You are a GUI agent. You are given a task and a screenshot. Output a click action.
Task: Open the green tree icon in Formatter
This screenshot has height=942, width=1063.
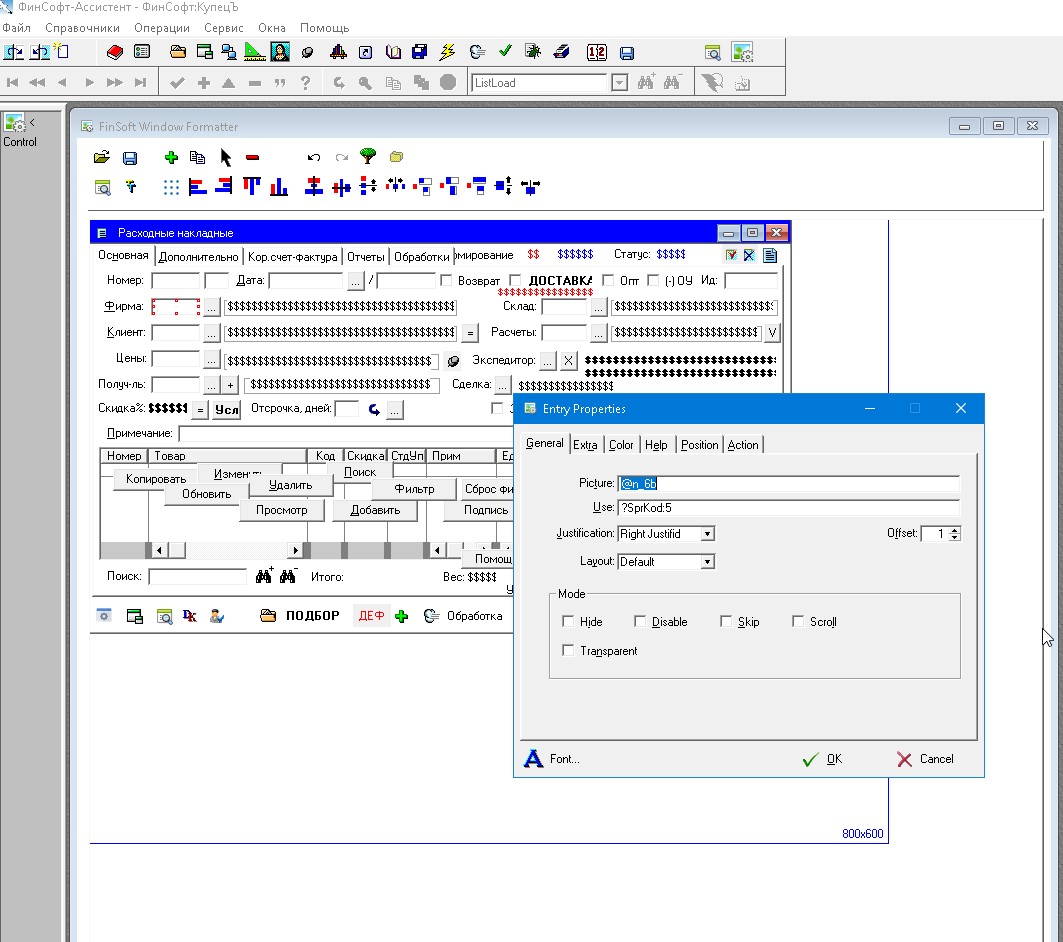coord(368,157)
